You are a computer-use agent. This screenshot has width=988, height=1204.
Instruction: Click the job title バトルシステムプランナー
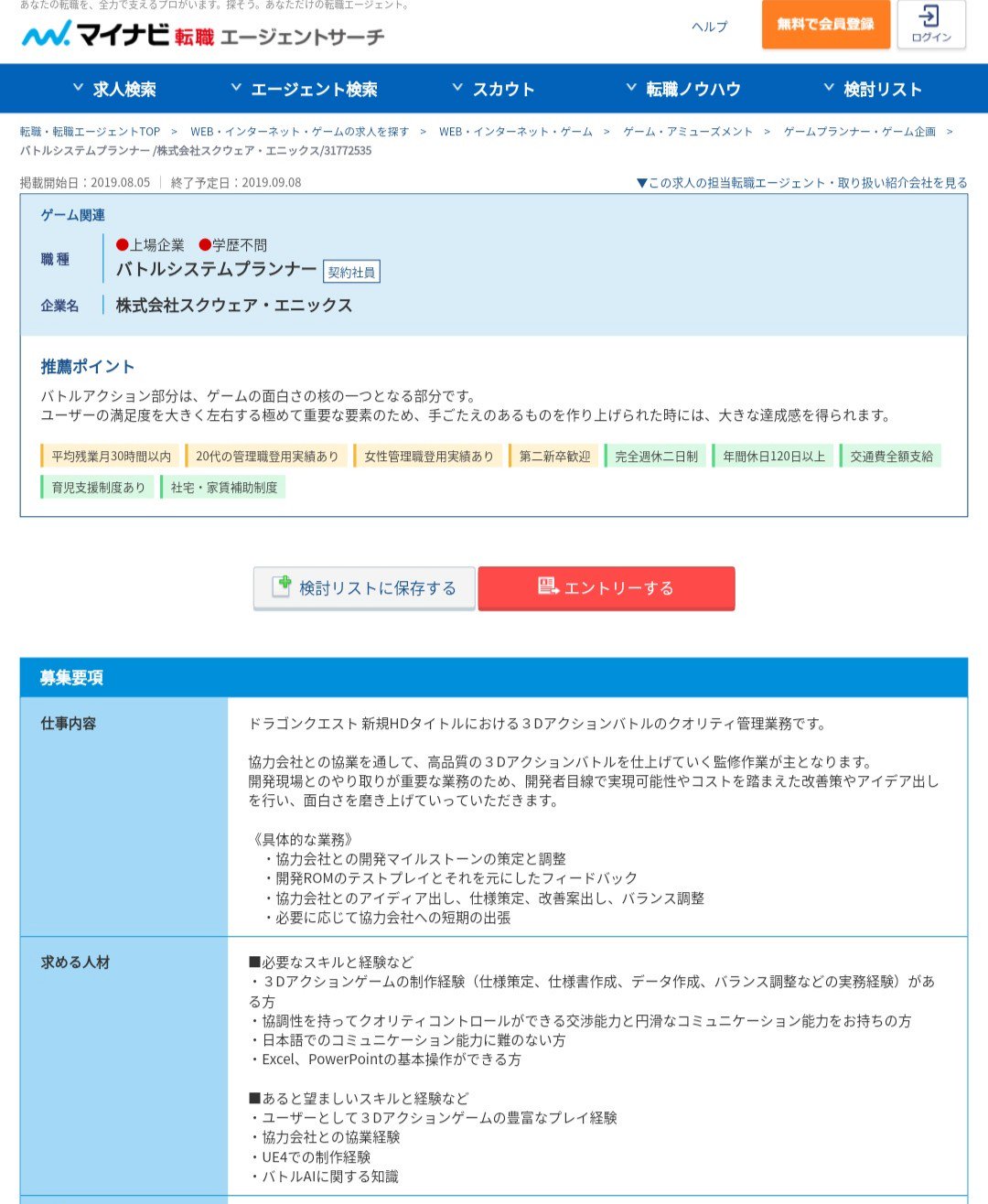tap(217, 269)
